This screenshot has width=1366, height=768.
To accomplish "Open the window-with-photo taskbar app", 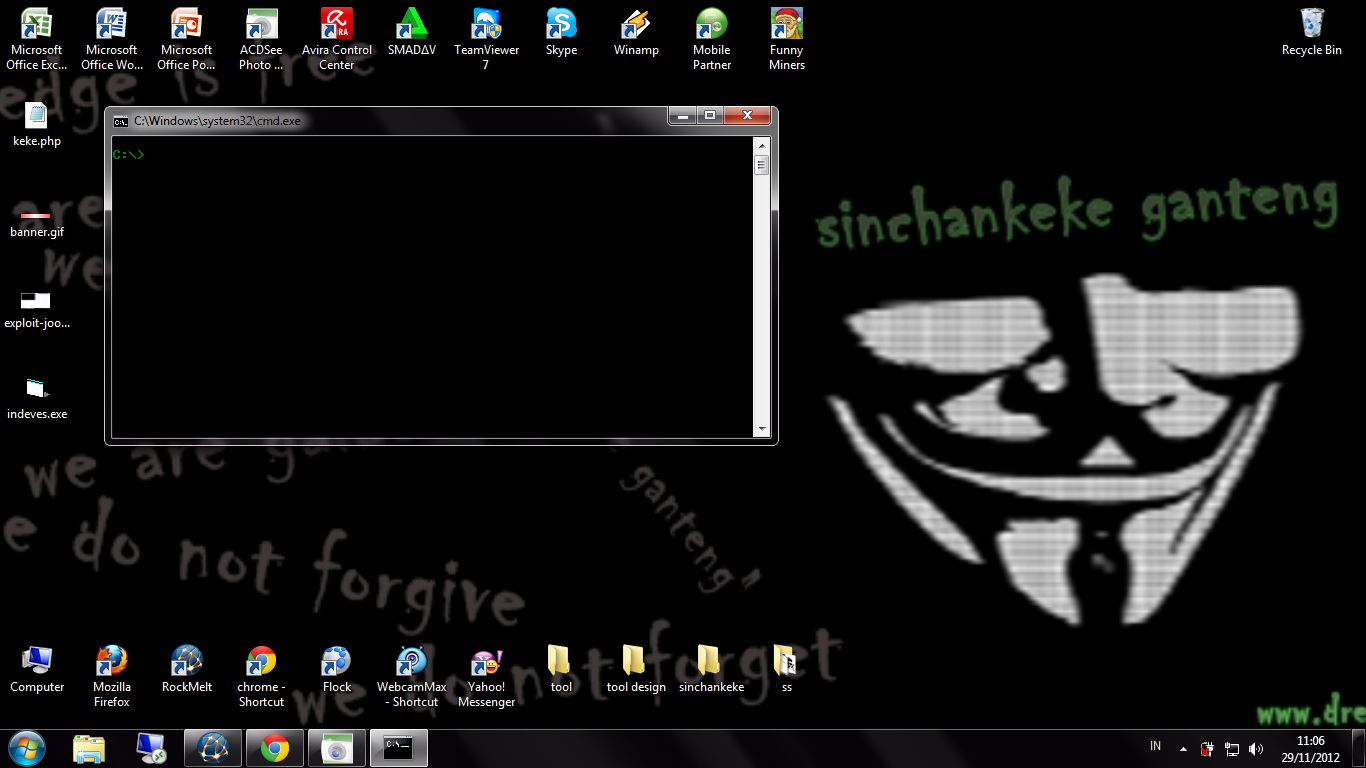I will click(337, 748).
